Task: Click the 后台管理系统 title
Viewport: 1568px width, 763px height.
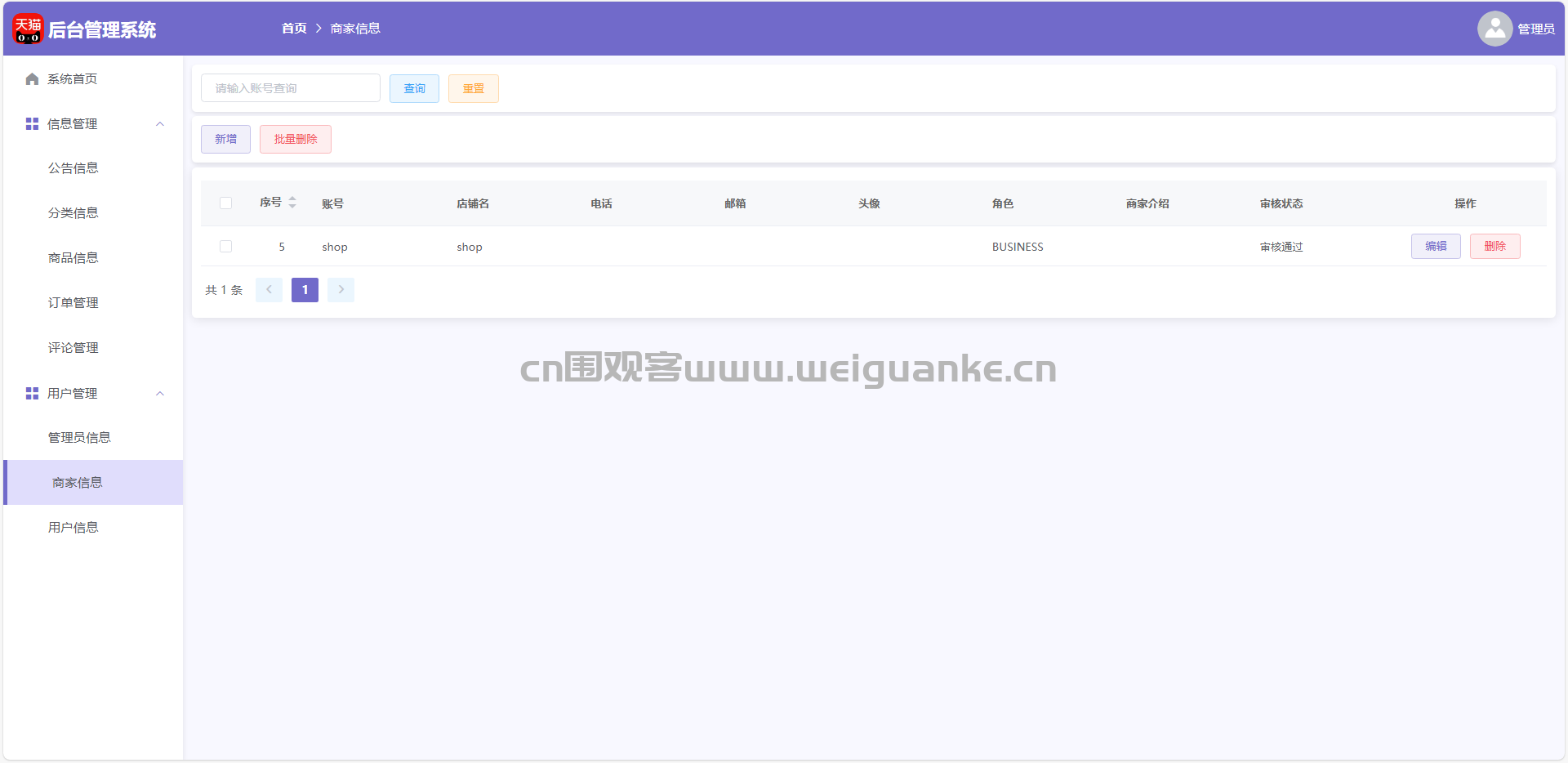Action: click(102, 29)
